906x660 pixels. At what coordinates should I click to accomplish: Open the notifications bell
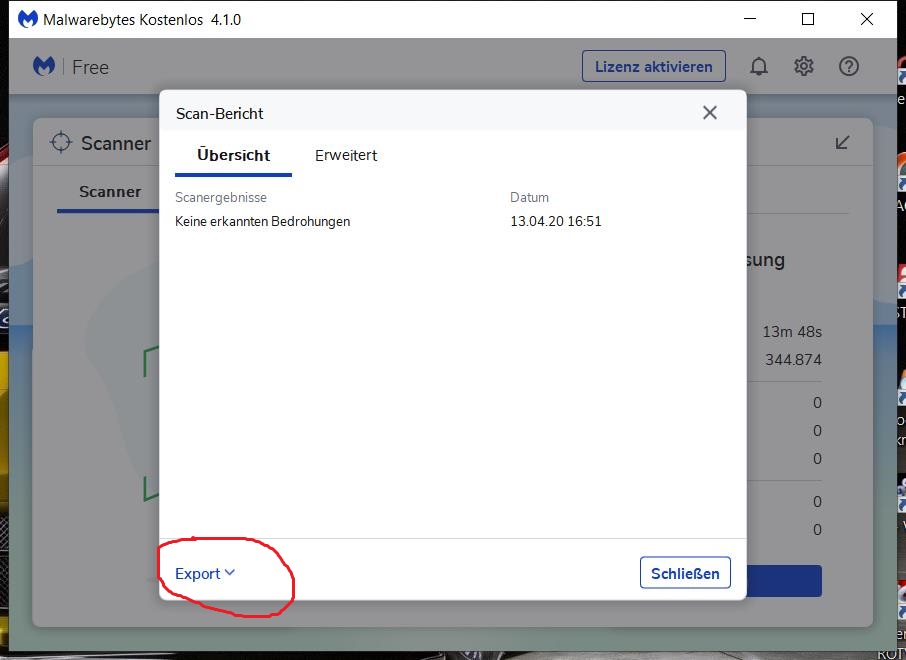[759, 66]
